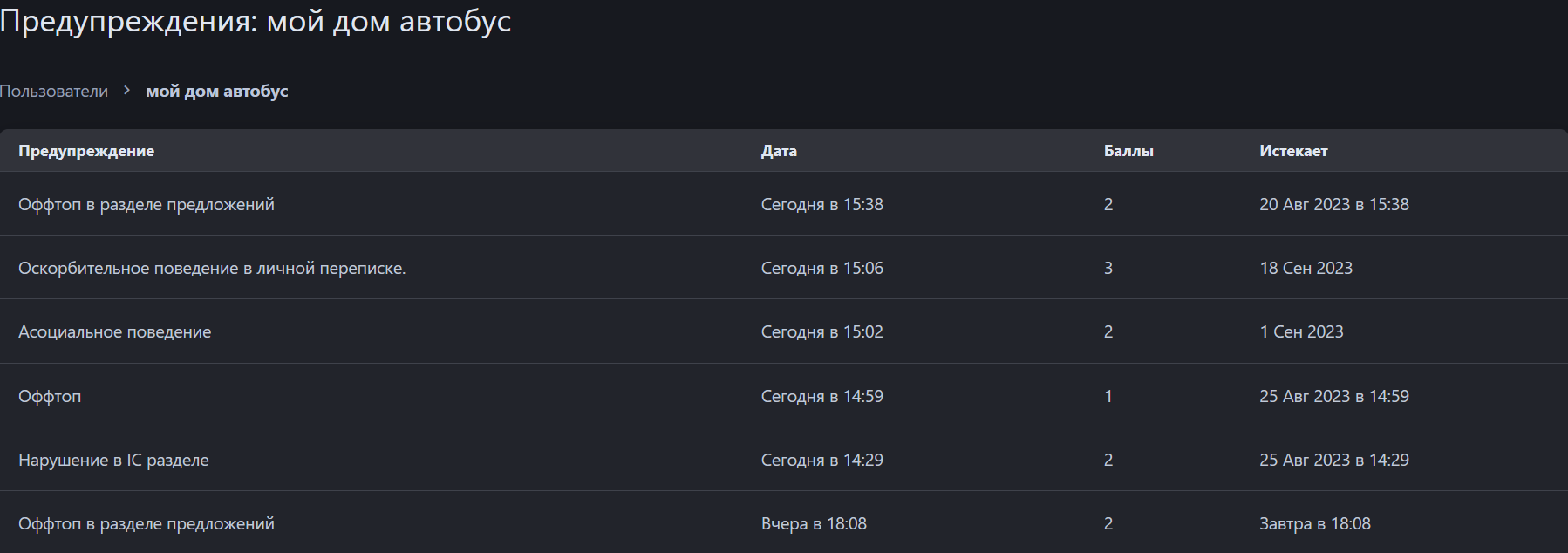Click the Дата column header

[x=779, y=151]
